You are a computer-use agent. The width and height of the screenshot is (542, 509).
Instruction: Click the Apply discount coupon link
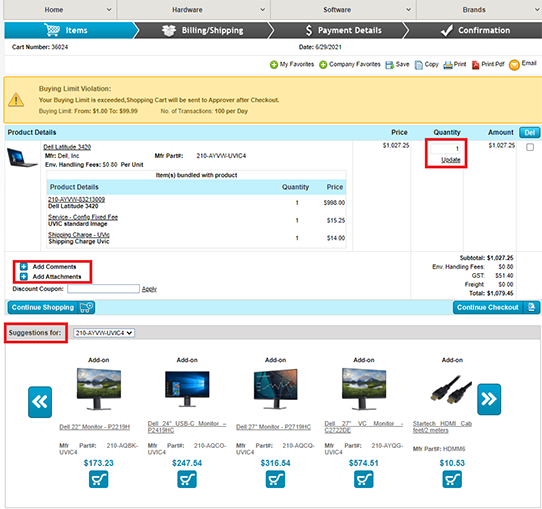(x=149, y=289)
